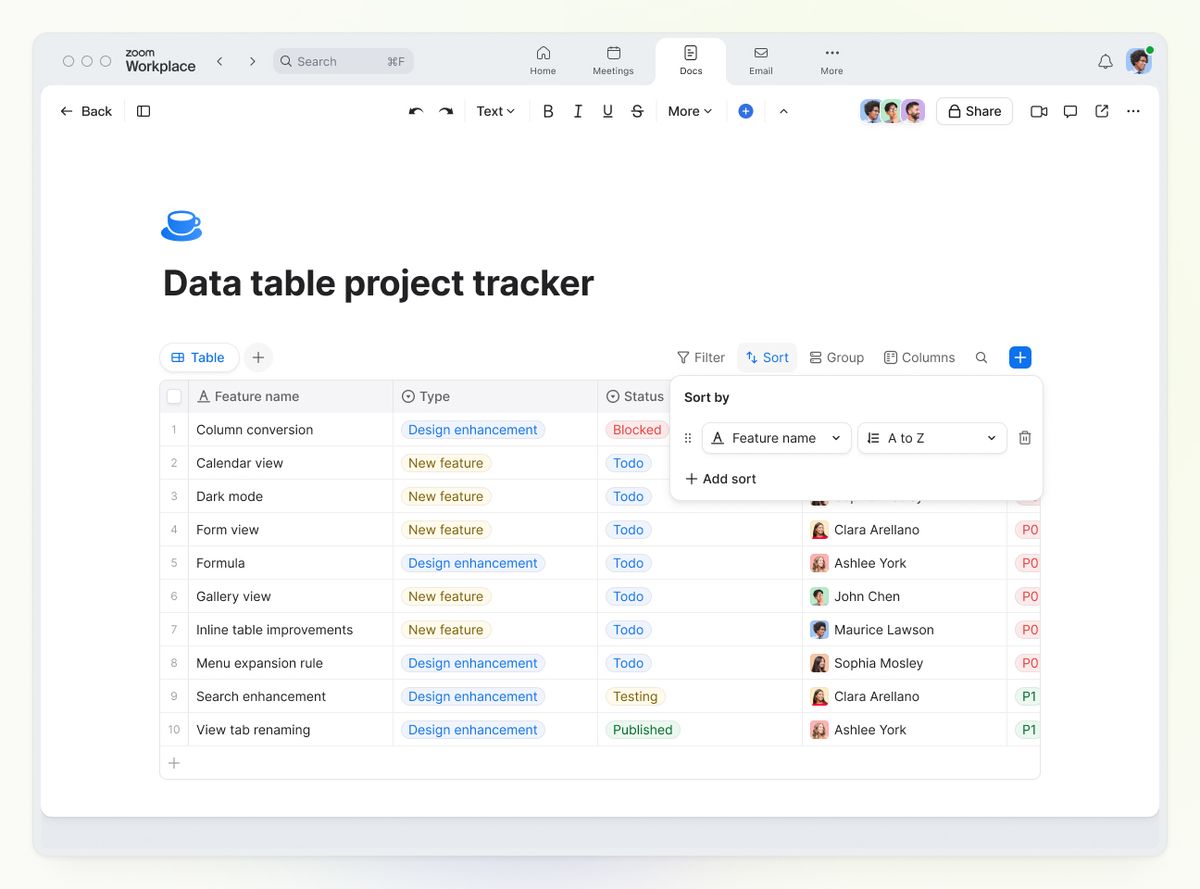Open the table search magnifier
Screen dimensions: 1200x889
981,357
